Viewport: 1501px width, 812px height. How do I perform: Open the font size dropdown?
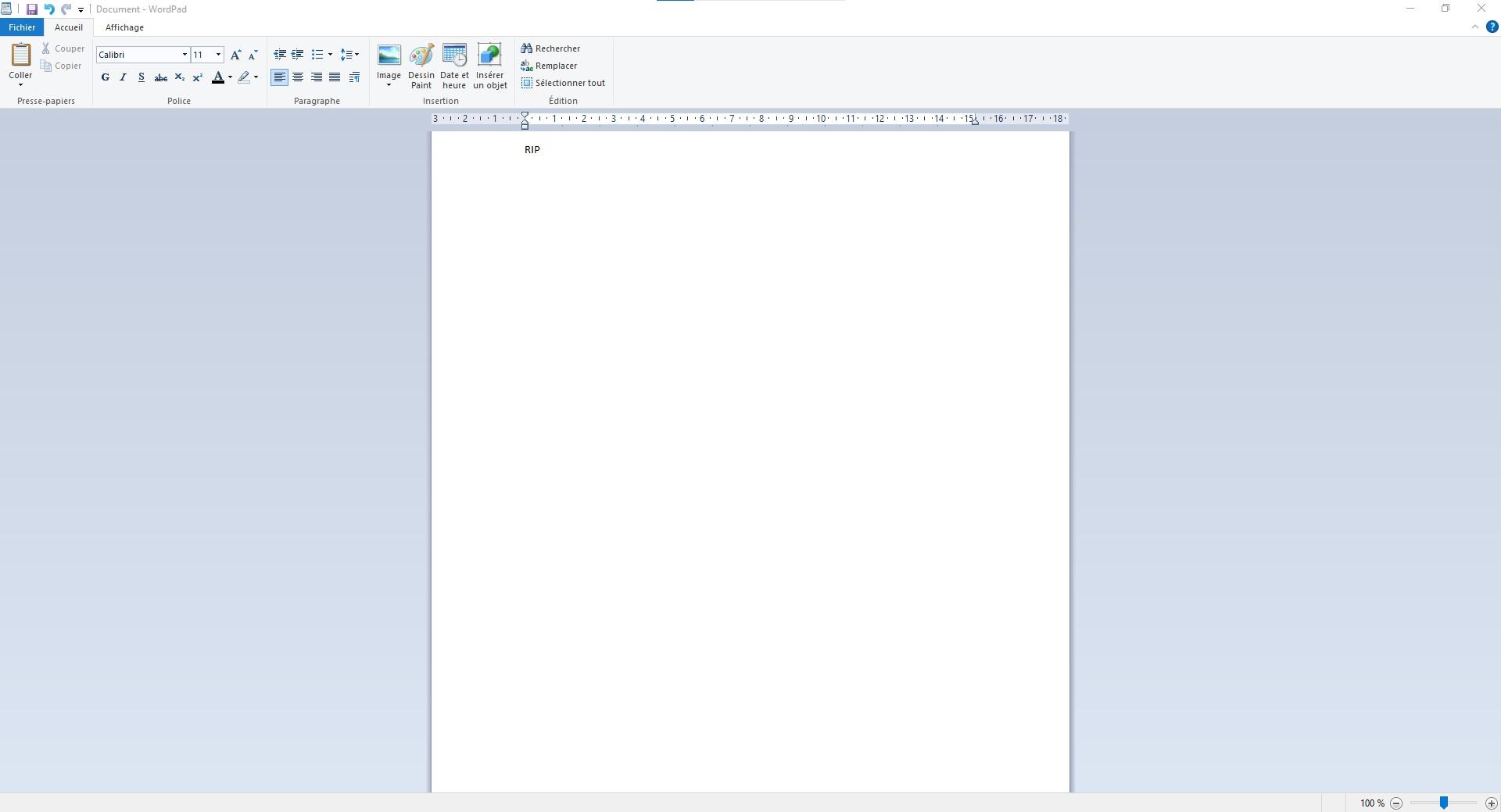(217, 55)
